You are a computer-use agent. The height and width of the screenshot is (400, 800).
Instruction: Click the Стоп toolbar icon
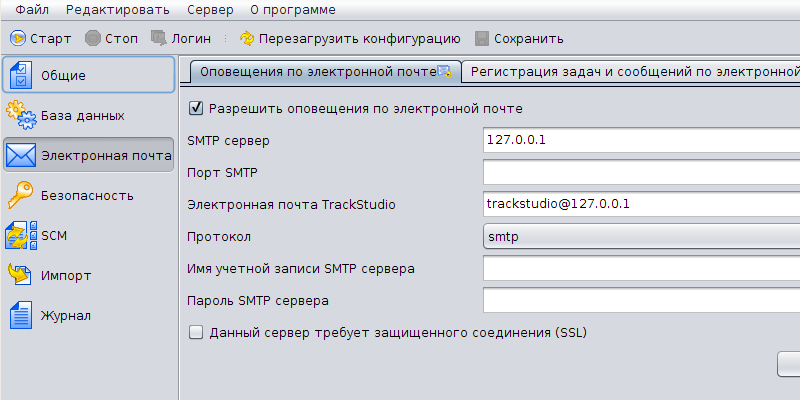93,38
